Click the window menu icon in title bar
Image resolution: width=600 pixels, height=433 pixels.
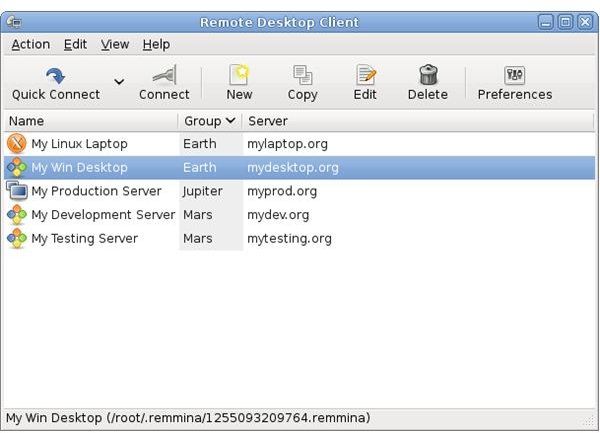14,22
